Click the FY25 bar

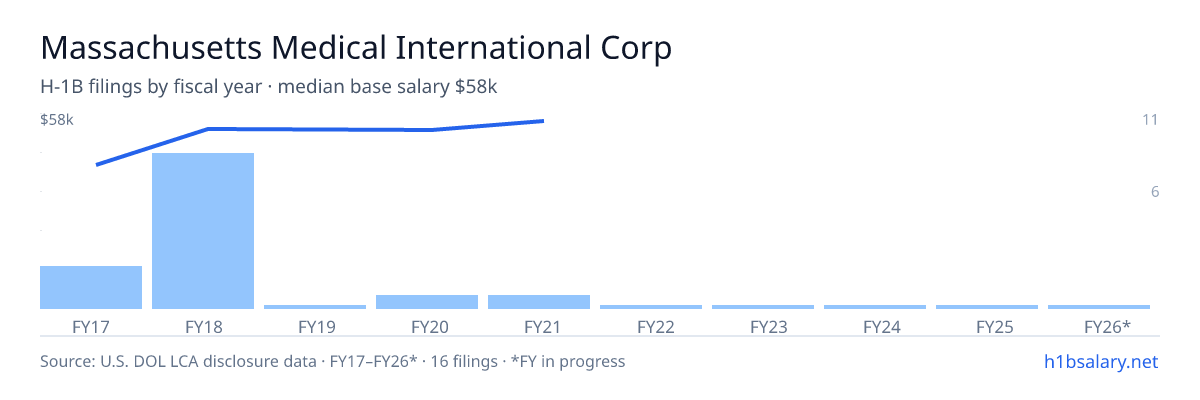point(987,307)
